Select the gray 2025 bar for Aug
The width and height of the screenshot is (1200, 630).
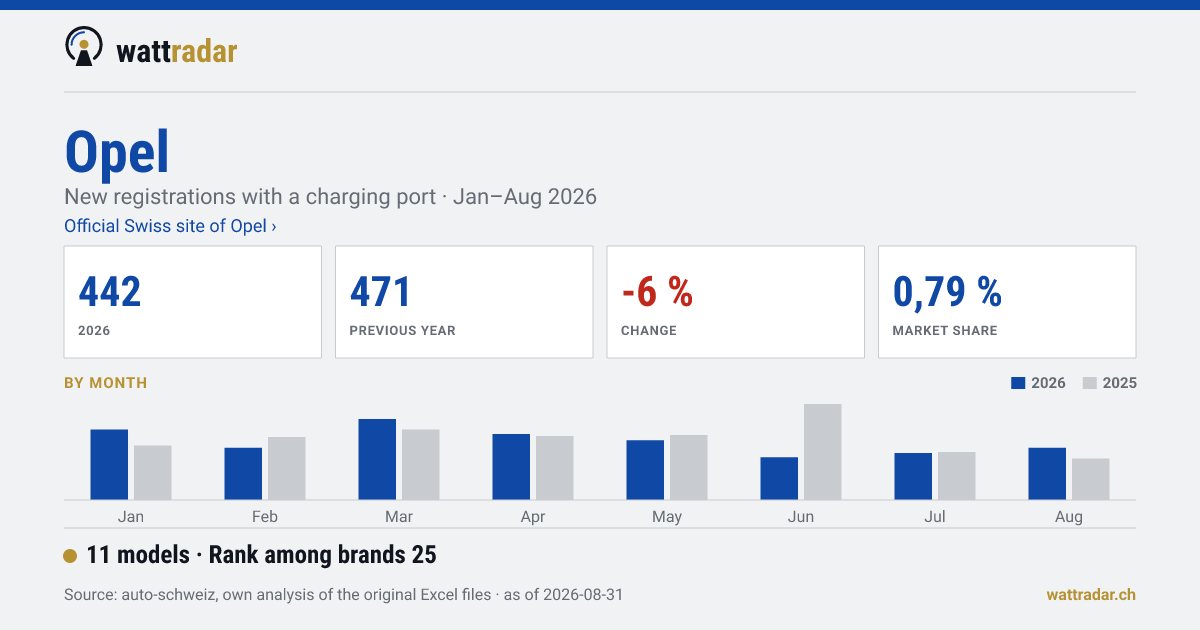[x=1091, y=480]
